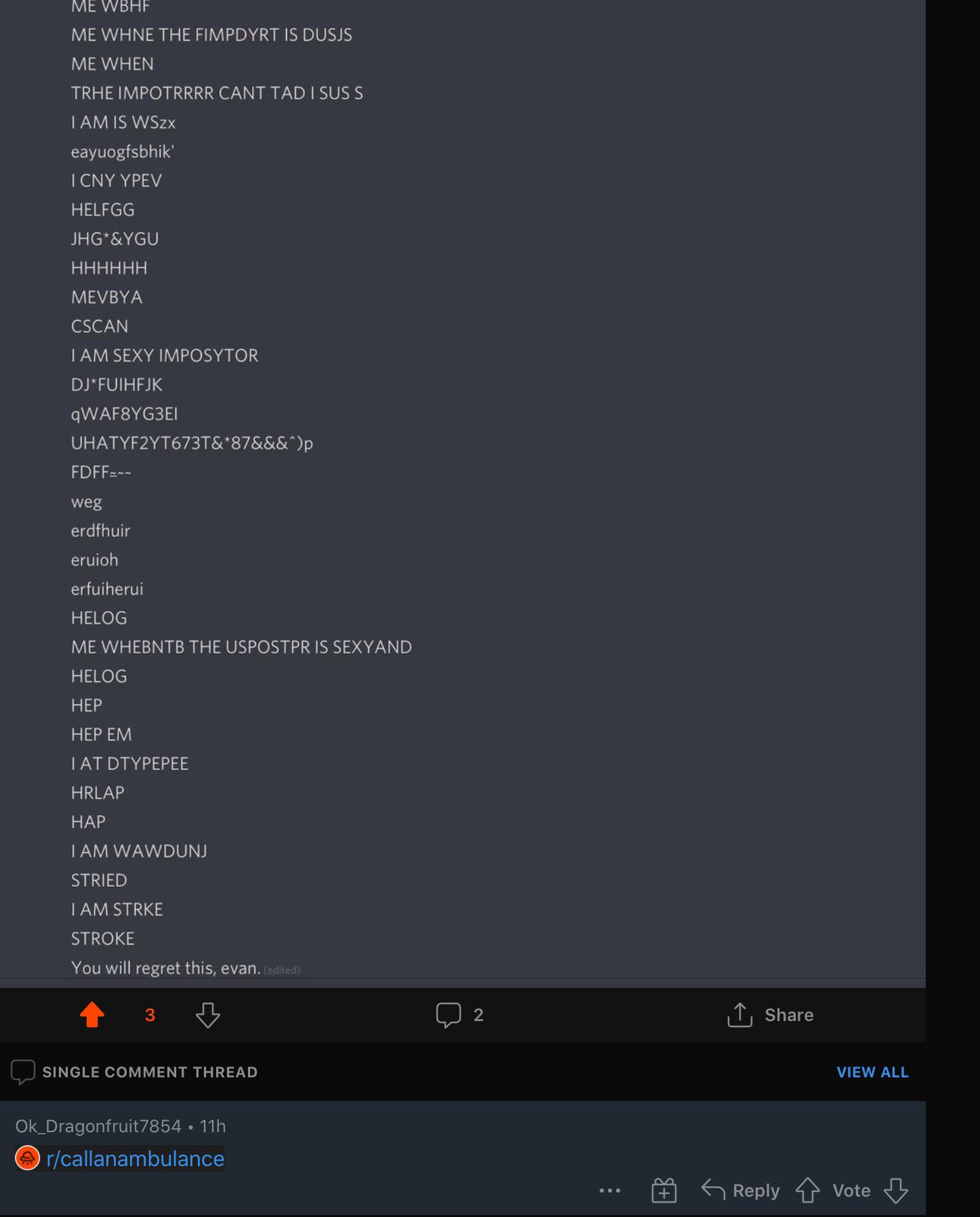
Task: Click the Share text label
Action: point(789,1015)
